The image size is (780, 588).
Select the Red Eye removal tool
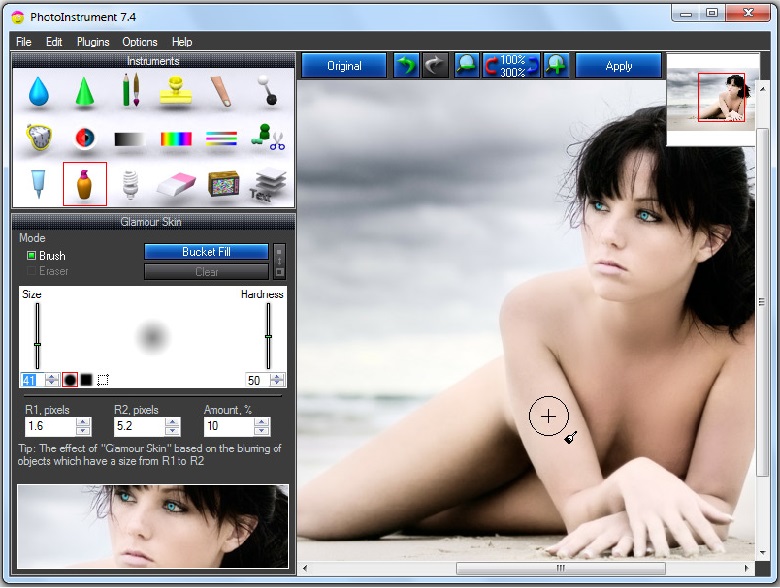(x=85, y=138)
